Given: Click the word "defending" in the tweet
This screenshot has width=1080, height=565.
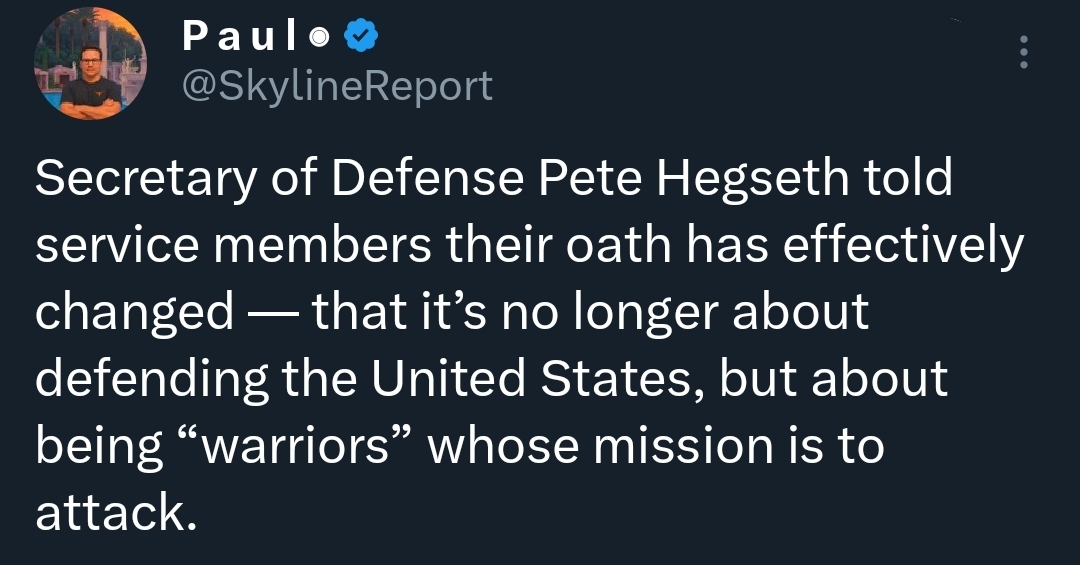Looking at the screenshot, I should tap(152, 379).
